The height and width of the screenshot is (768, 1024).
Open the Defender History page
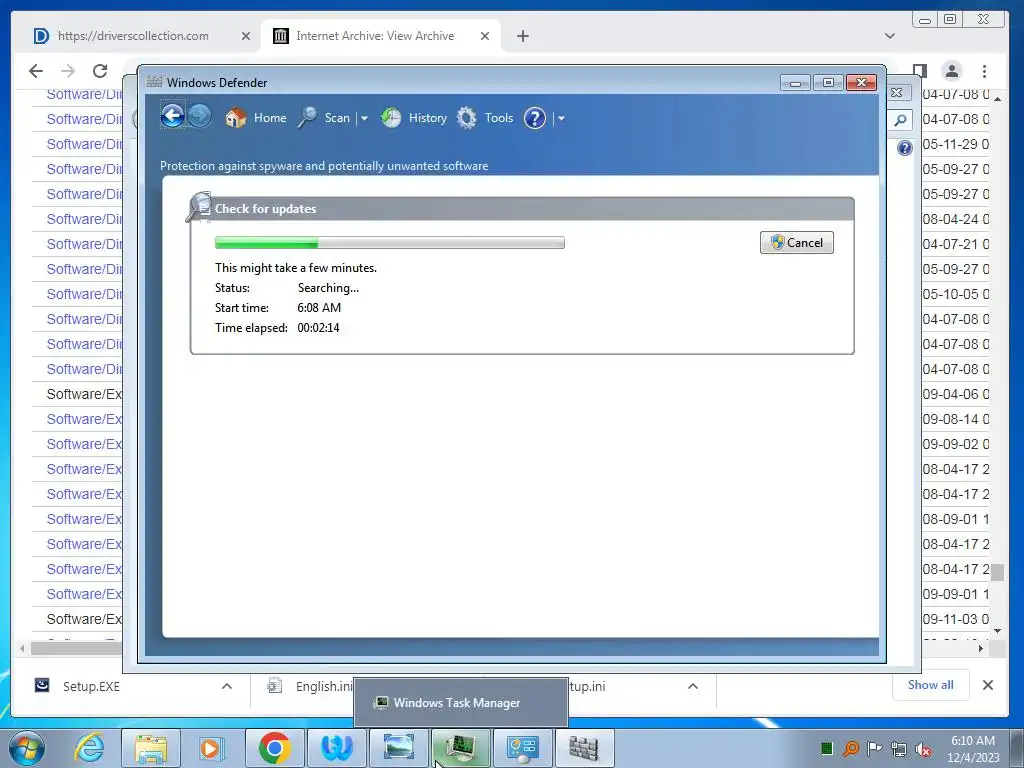[x=414, y=118]
